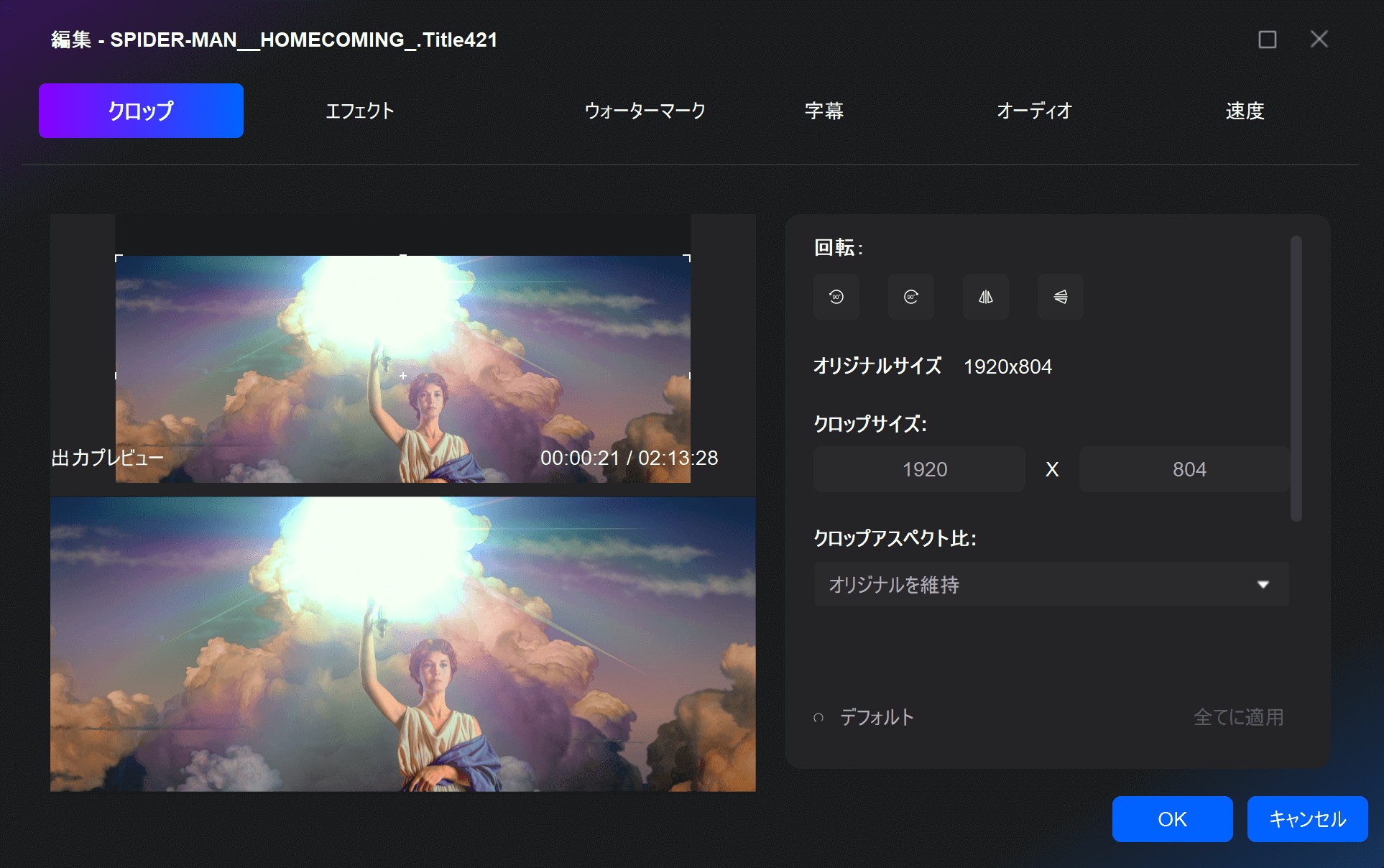Click the オリジナルサイズ value 1920x804
The height and width of the screenshot is (868, 1384).
point(1007,366)
